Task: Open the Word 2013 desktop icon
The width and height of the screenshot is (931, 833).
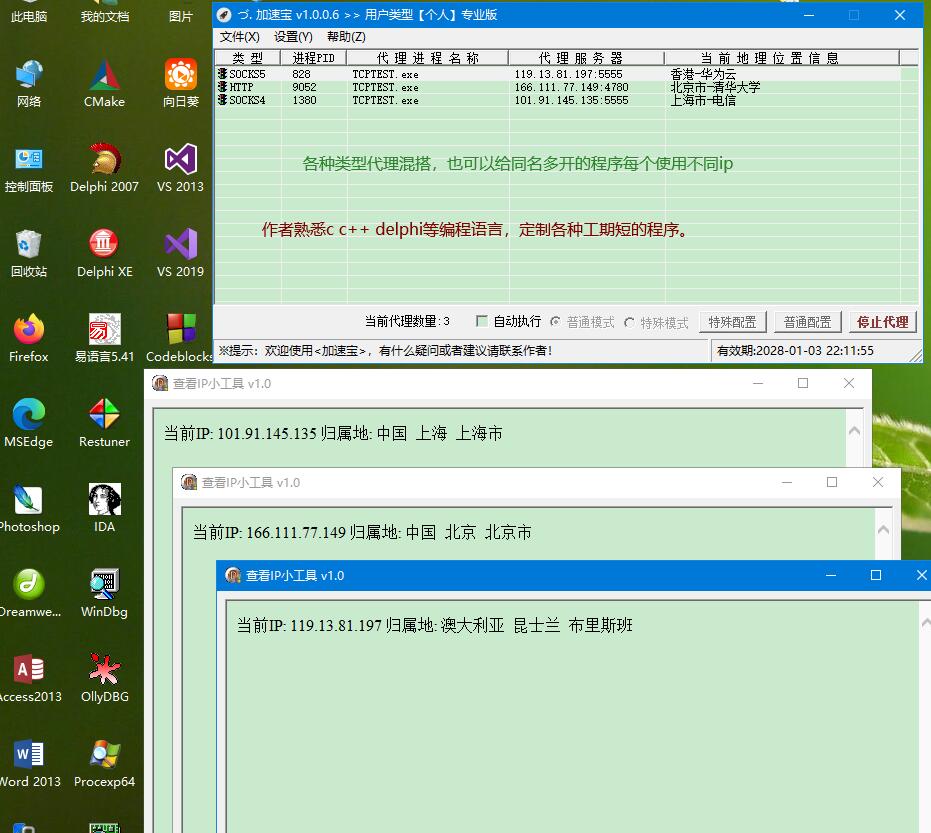Action: tap(28, 764)
